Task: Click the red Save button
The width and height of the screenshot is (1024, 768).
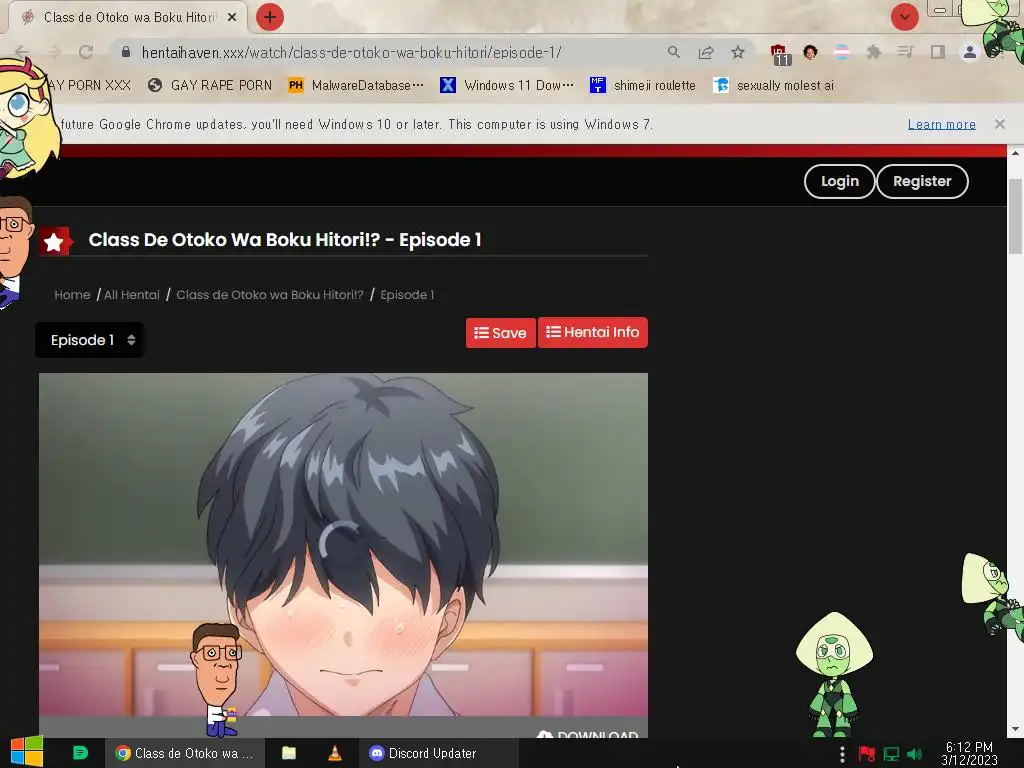Action: [500, 333]
